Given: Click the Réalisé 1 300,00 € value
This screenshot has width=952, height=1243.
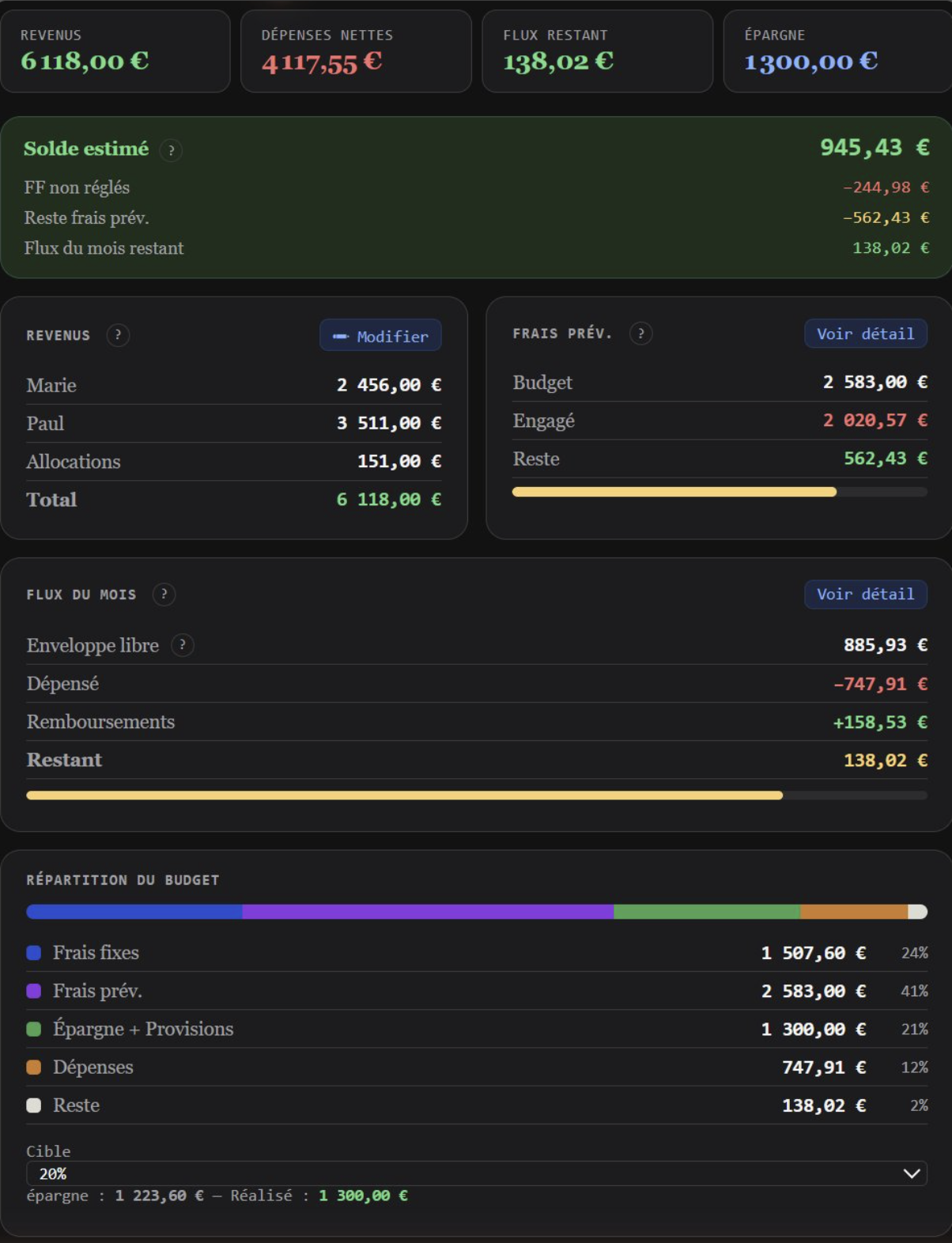Looking at the screenshot, I should [363, 1196].
